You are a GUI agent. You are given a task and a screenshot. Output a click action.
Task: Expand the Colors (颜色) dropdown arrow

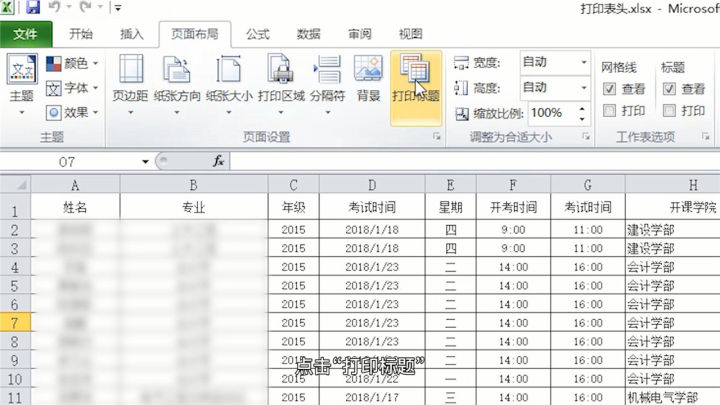[96, 63]
